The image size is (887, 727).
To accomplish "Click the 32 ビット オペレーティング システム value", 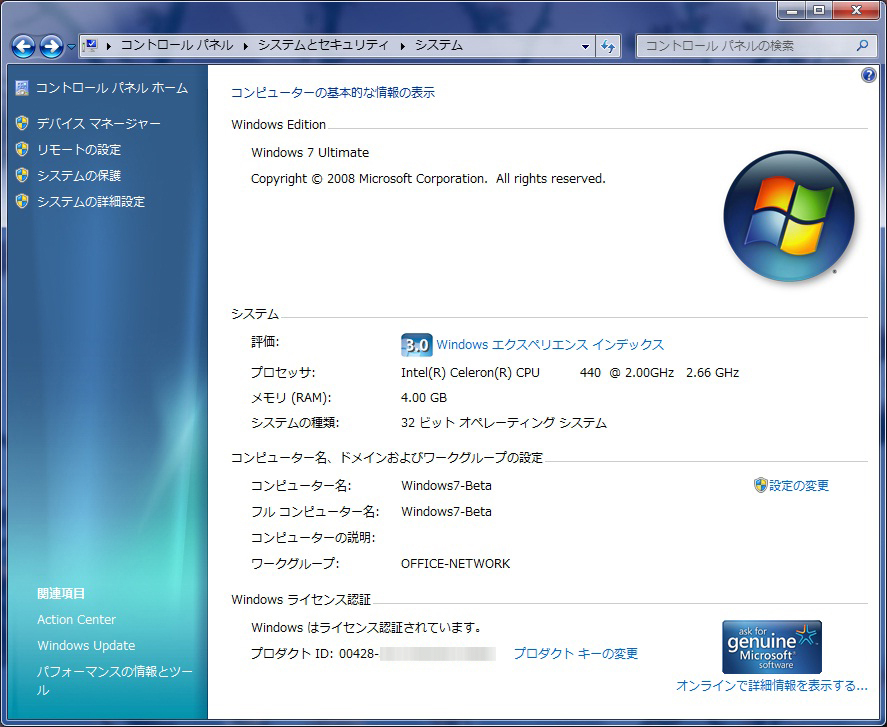I will [503, 423].
